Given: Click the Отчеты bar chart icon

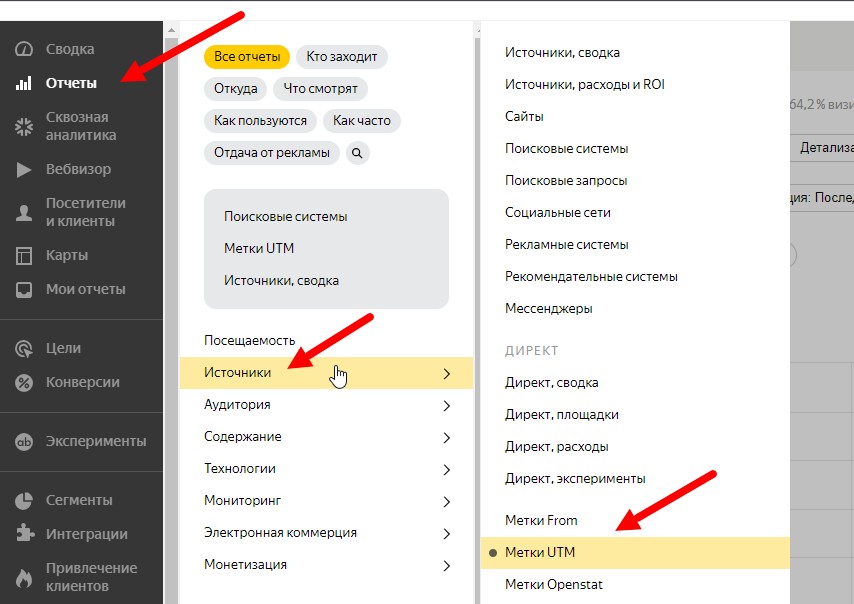Looking at the screenshot, I should pos(25,83).
